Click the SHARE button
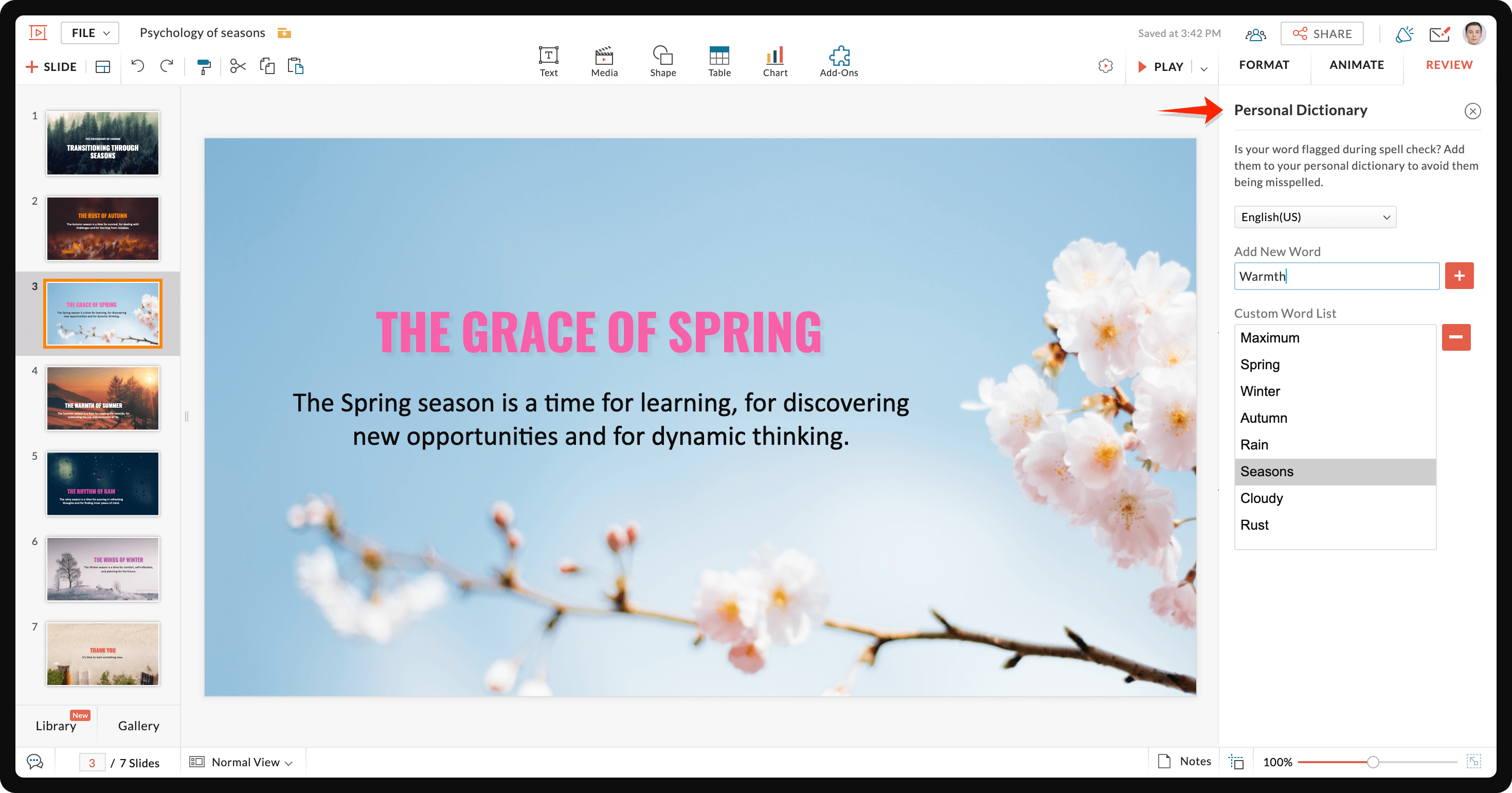The height and width of the screenshot is (793, 1512). pyautogui.click(x=1322, y=33)
